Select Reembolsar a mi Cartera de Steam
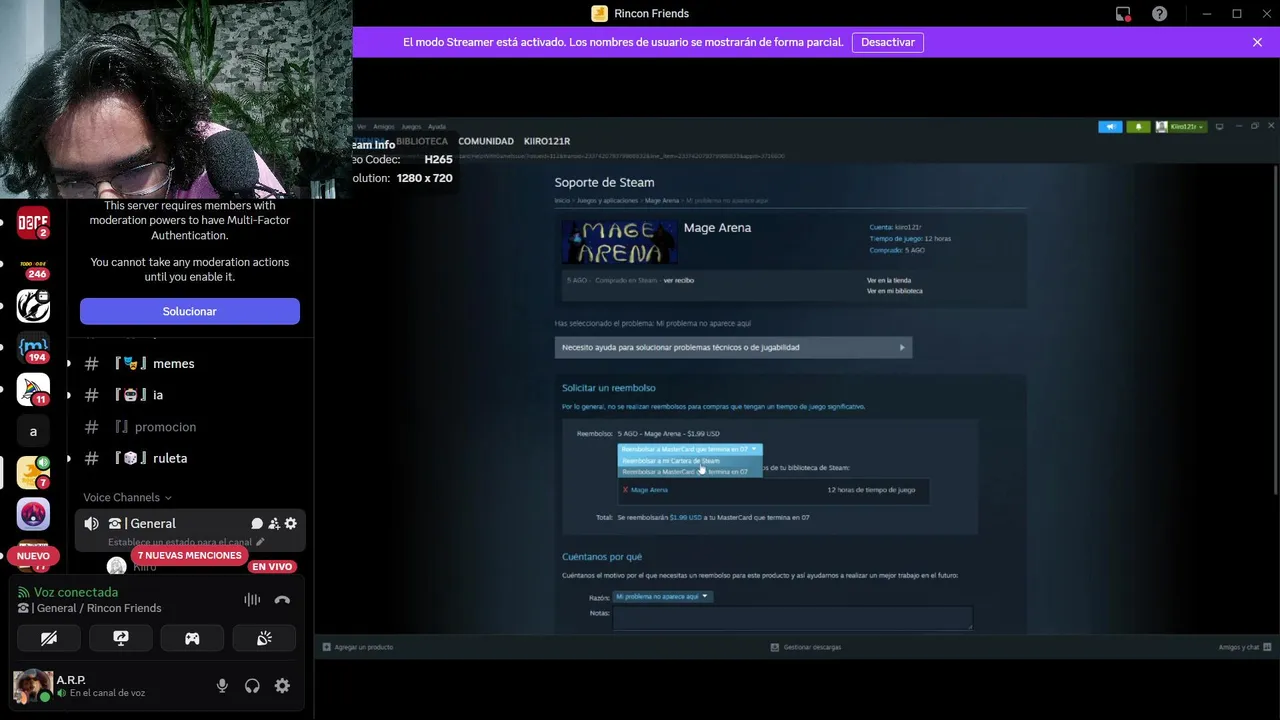The height and width of the screenshot is (720, 1280). 689,461
